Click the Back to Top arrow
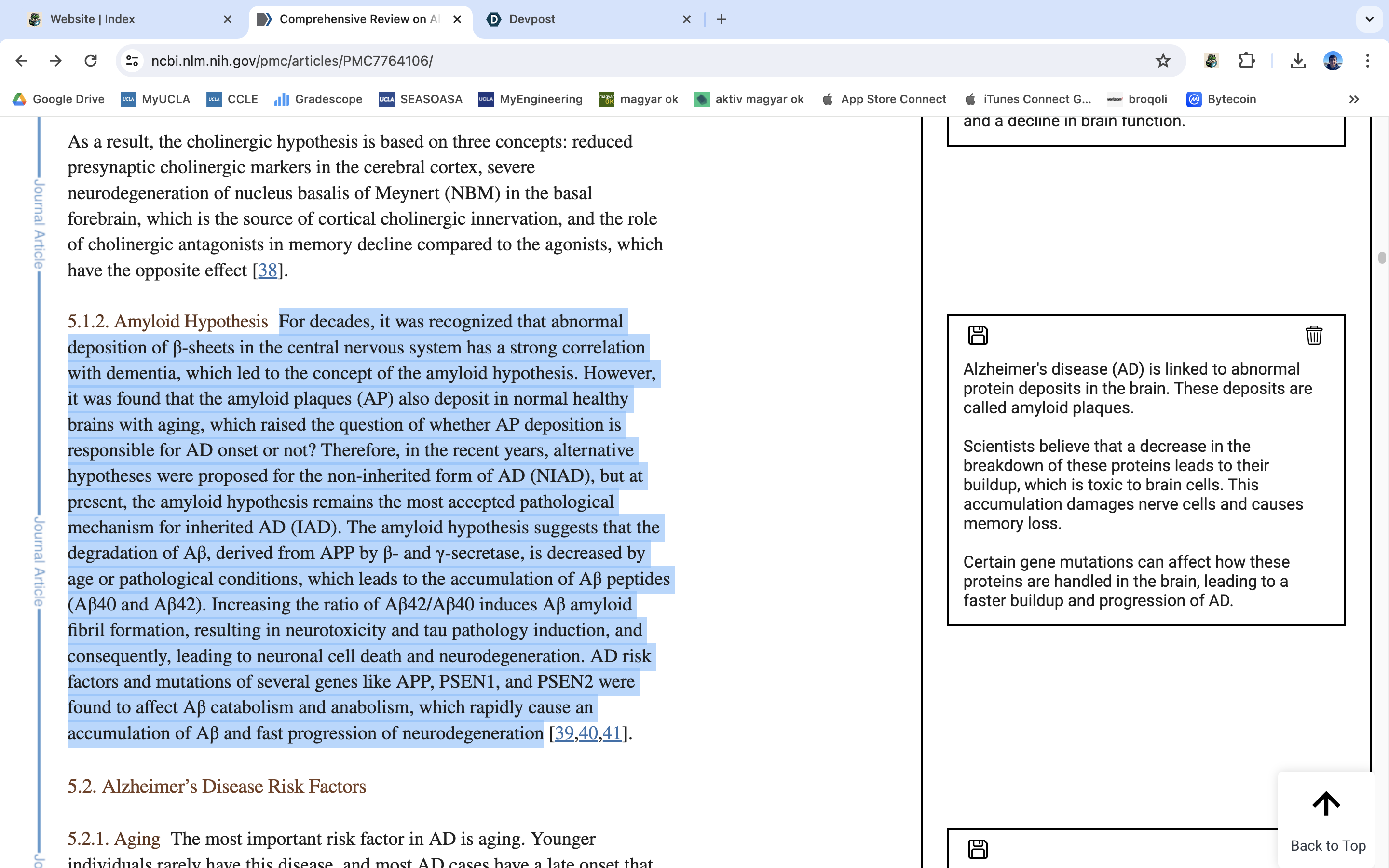The height and width of the screenshot is (868, 1389). 1326,804
